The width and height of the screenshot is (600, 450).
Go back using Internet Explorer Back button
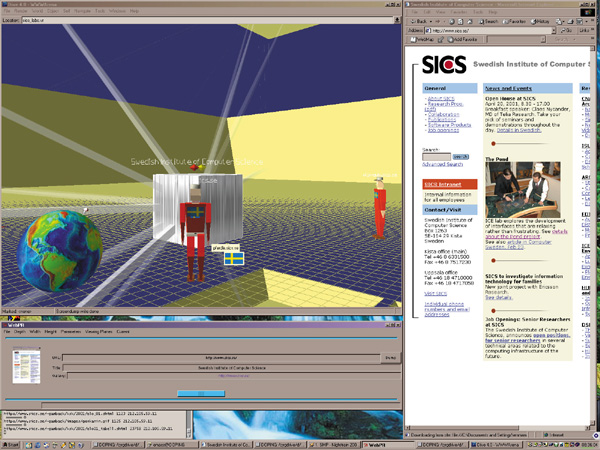coord(419,21)
